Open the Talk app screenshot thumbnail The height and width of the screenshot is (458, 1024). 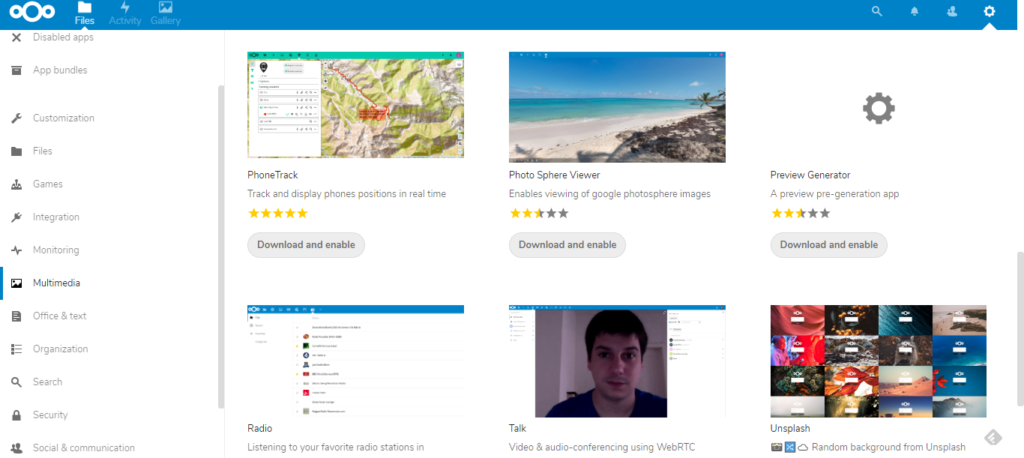point(617,361)
